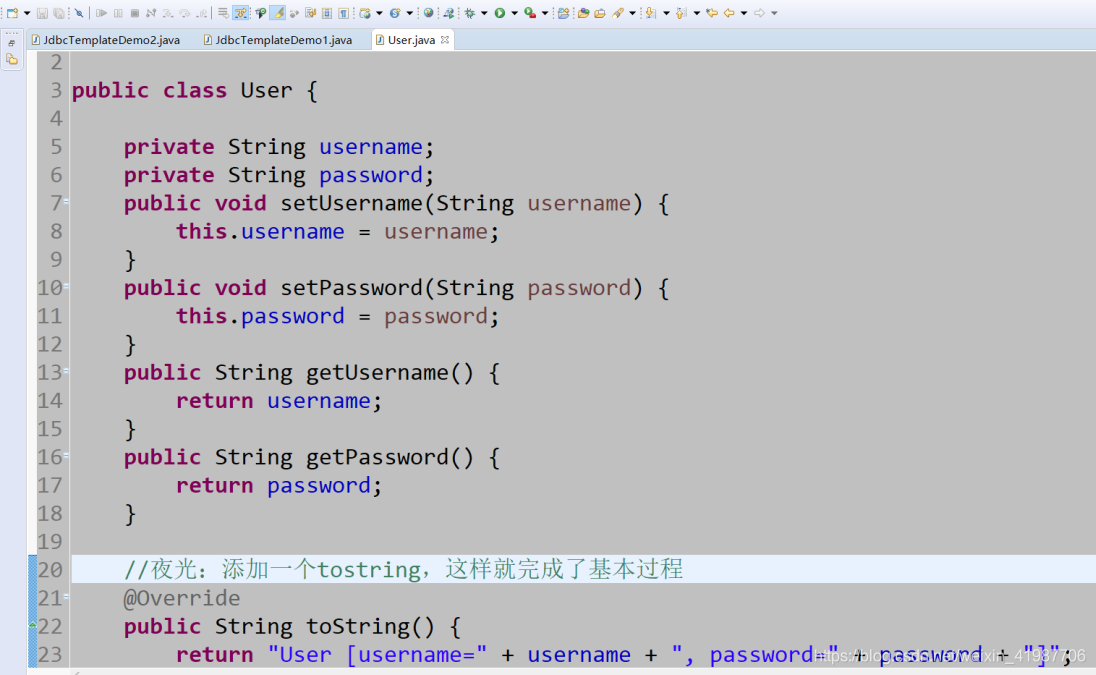
Task: Toggle Skip All Breakpoints
Action: point(79,13)
